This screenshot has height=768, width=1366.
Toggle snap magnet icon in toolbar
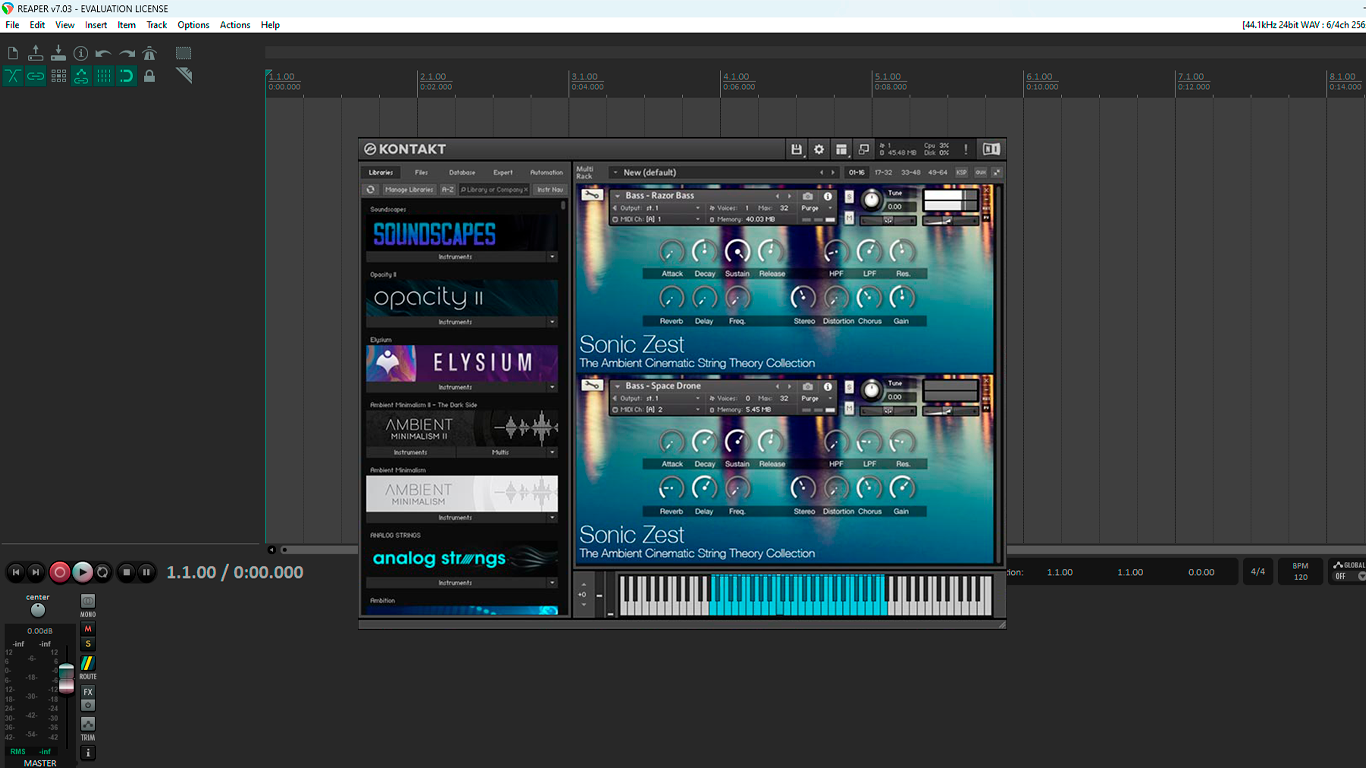(127, 76)
